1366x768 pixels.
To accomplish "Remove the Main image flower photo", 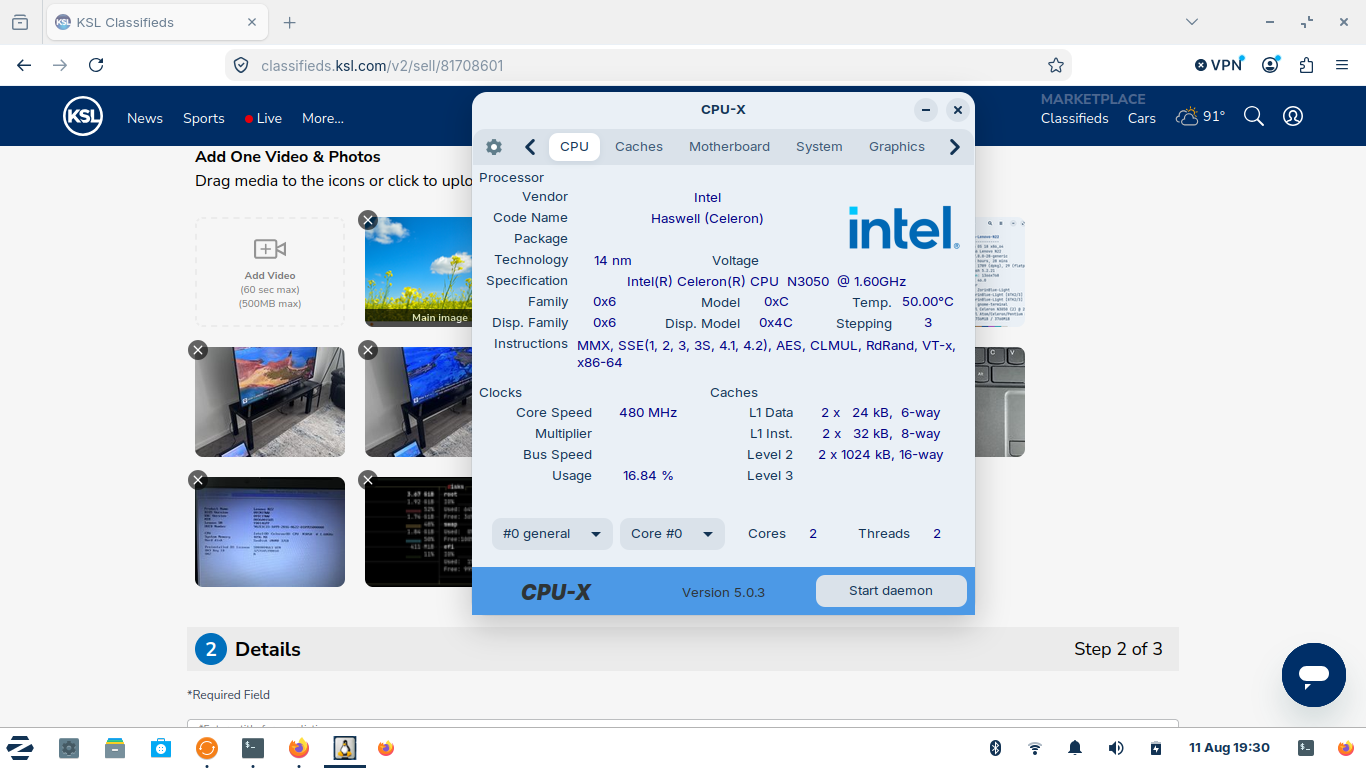I will [368, 220].
